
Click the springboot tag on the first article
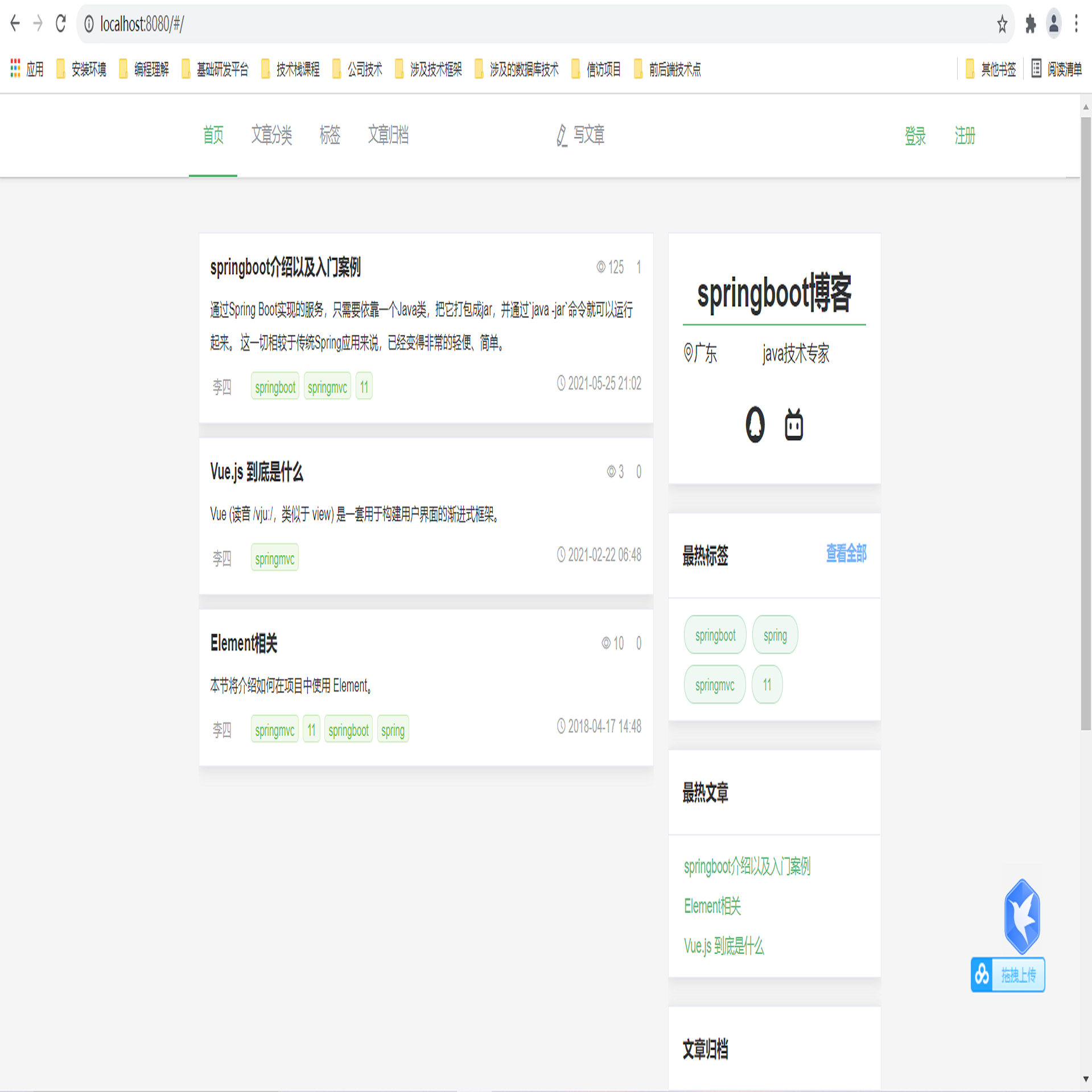pyautogui.click(x=275, y=387)
